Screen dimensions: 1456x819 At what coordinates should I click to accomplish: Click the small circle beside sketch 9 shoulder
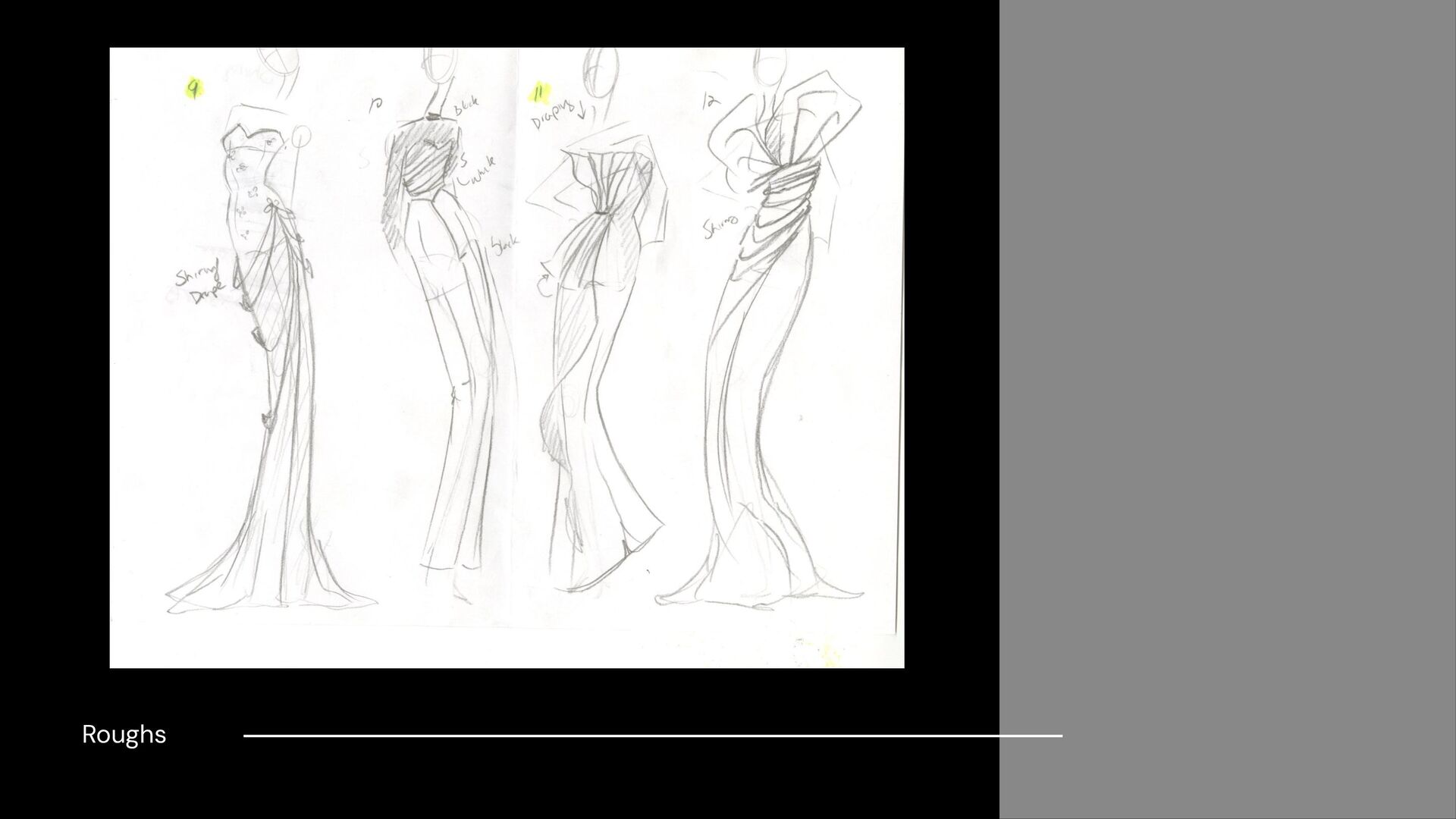pos(301,136)
